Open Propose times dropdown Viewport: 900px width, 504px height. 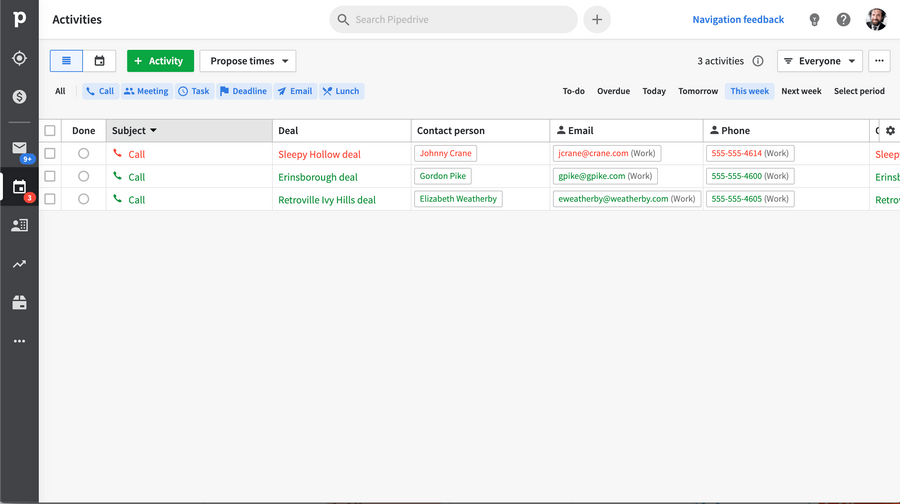tap(248, 61)
